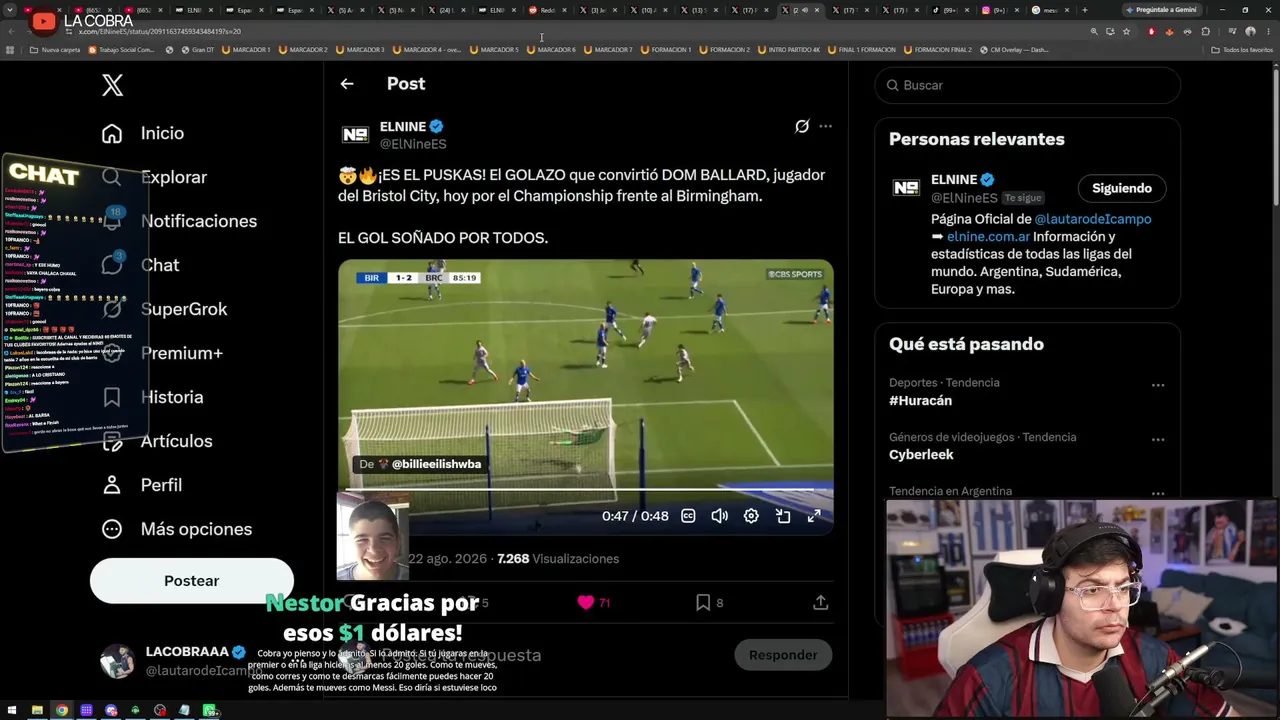Open Premium+ in the sidebar
The width and height of the screenshot is (1280, 720).
tap(181, 353)
